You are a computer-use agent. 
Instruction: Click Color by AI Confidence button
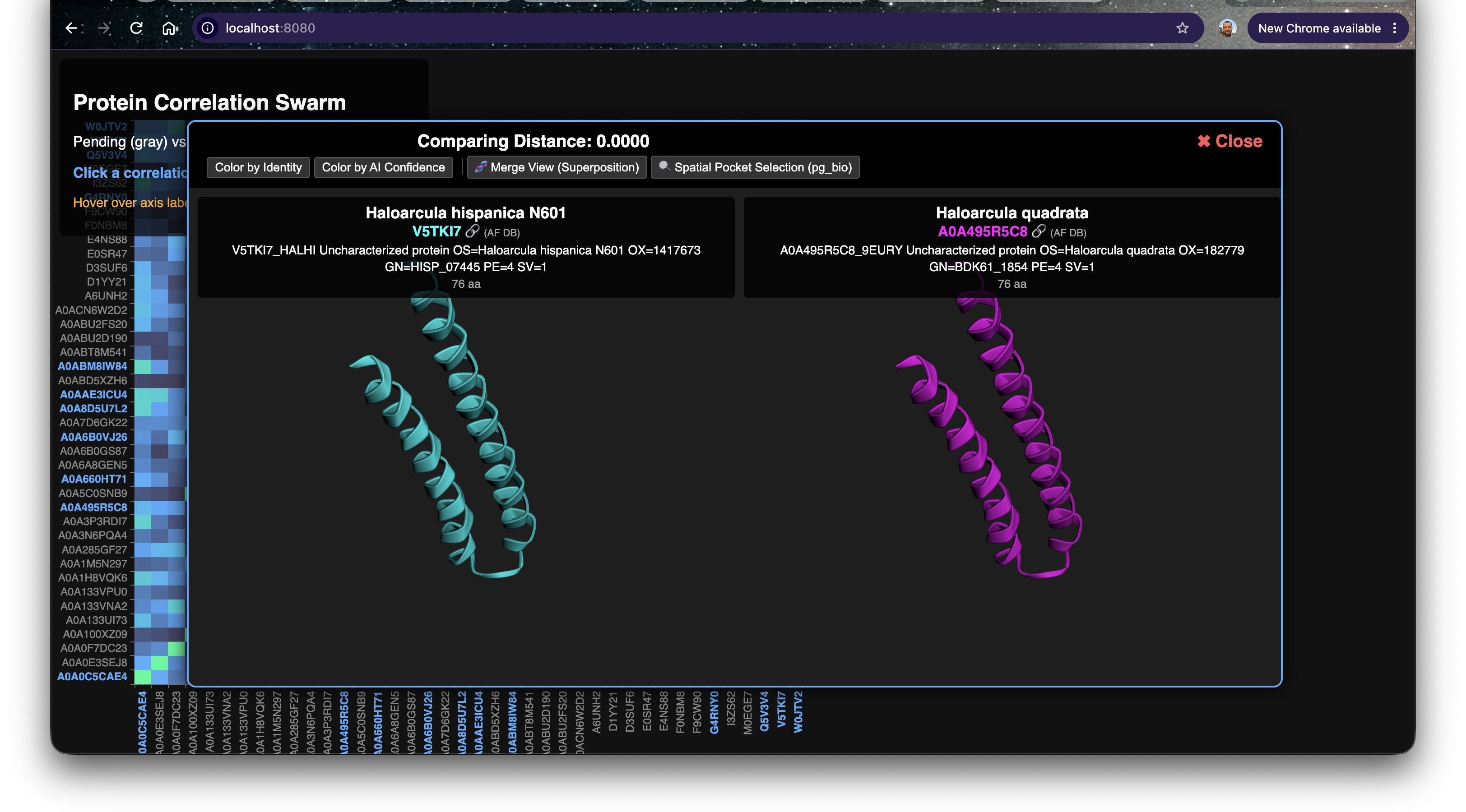(x=383, y=167)
